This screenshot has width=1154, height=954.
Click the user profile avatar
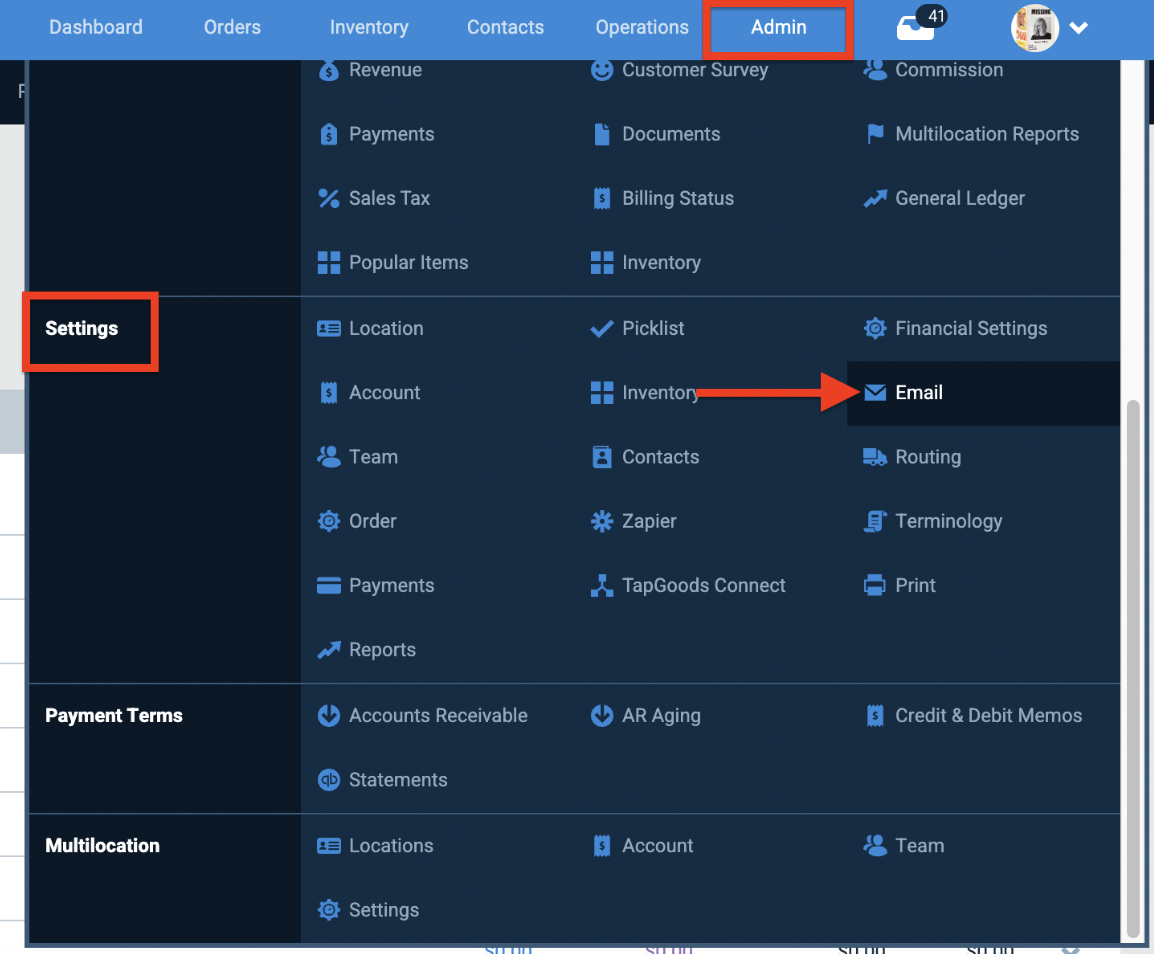pos(1034,27)
